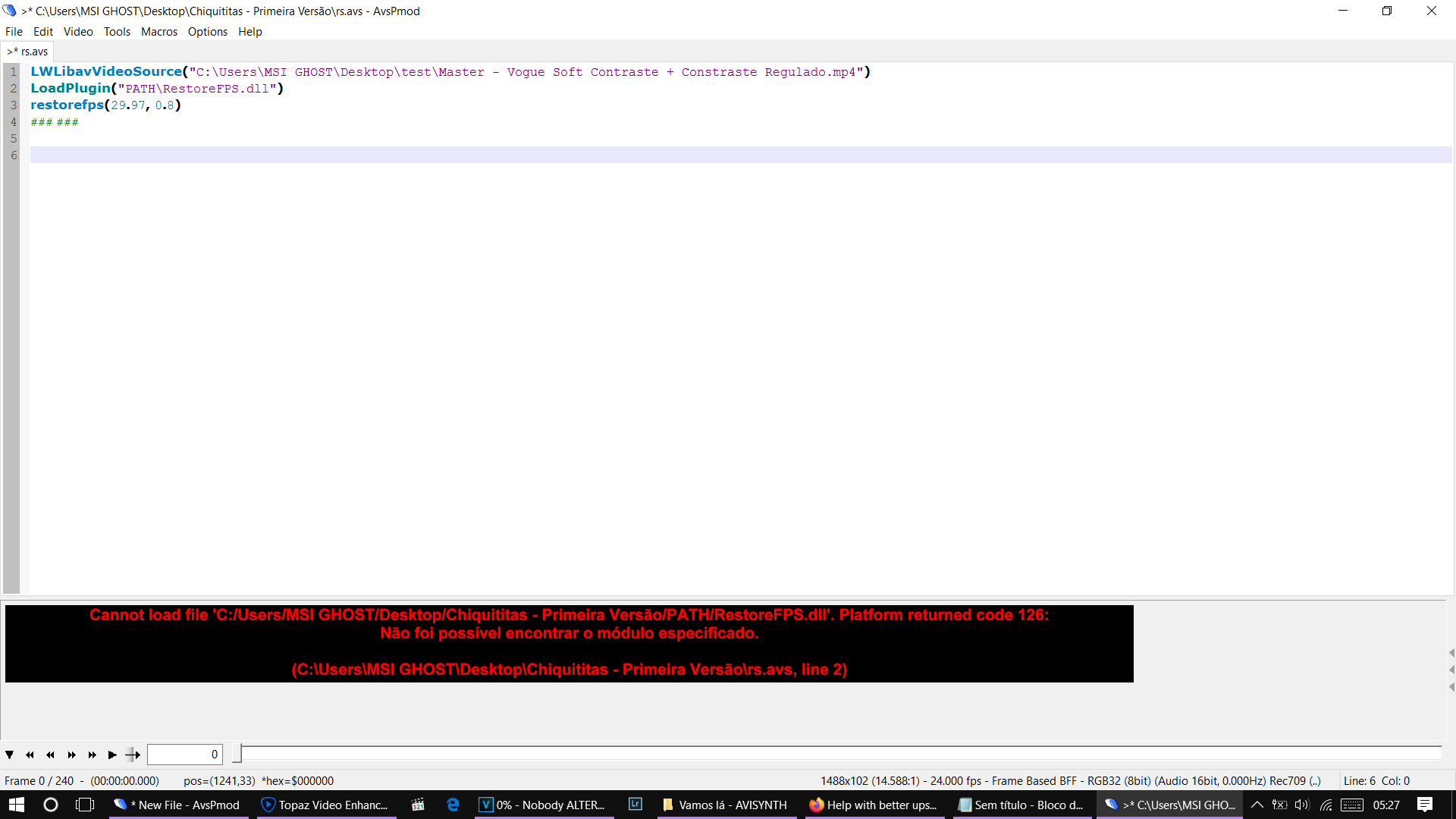The image size is (1456, 819).
Task: Open Lightroom from the taskbar
Action: 635,805
